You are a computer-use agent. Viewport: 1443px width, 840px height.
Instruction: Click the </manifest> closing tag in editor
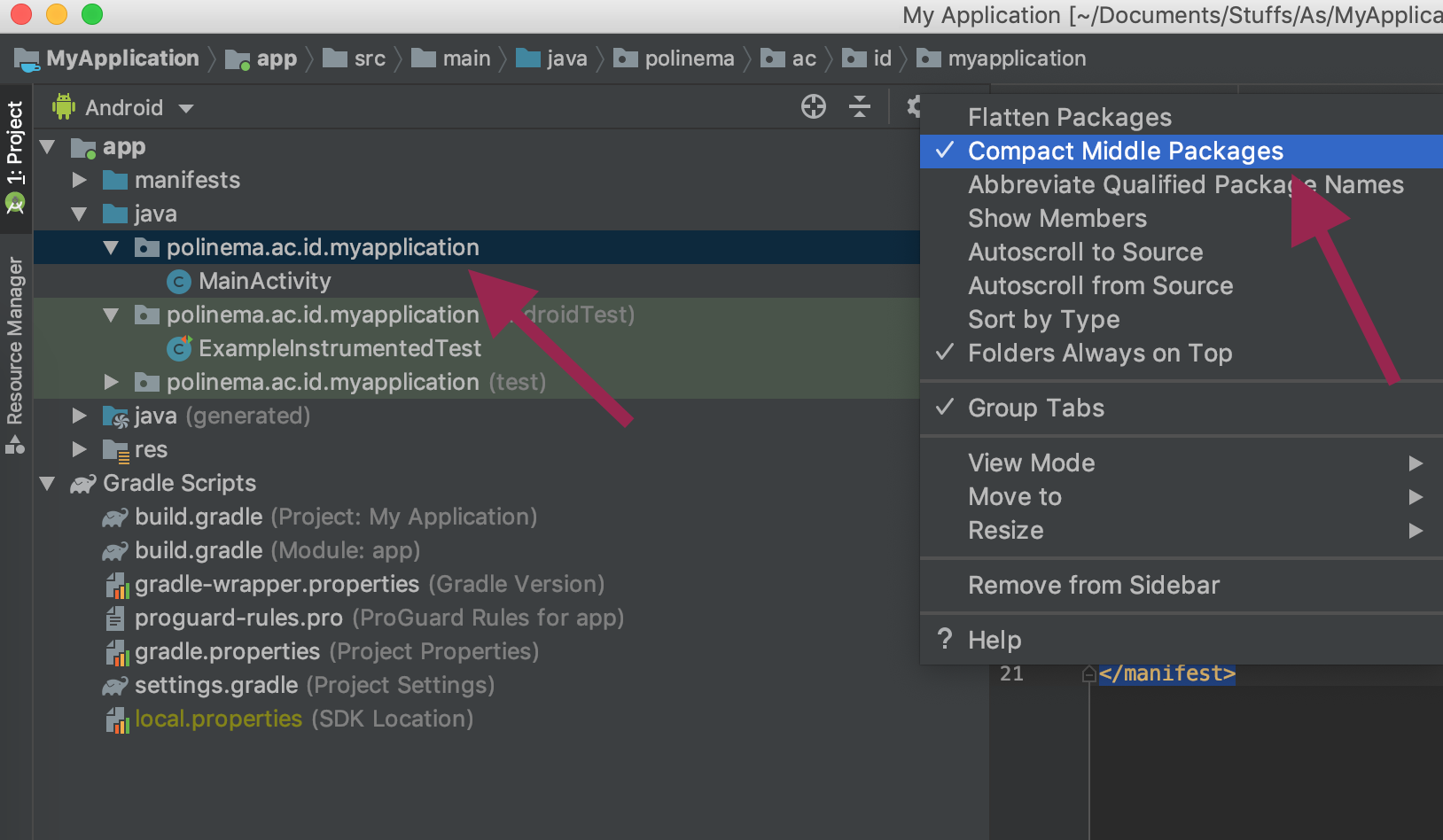[1166, 674]
